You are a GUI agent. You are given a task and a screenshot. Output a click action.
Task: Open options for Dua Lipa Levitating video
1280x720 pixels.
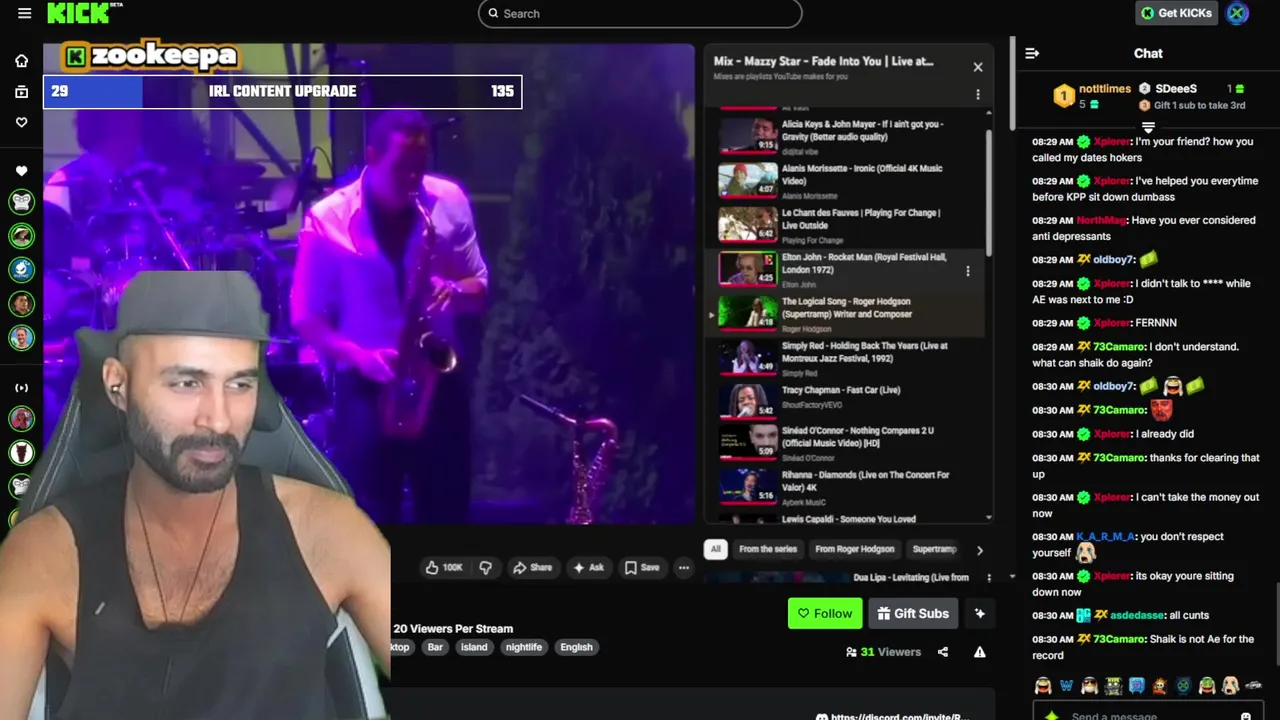[x=989, y=578]
